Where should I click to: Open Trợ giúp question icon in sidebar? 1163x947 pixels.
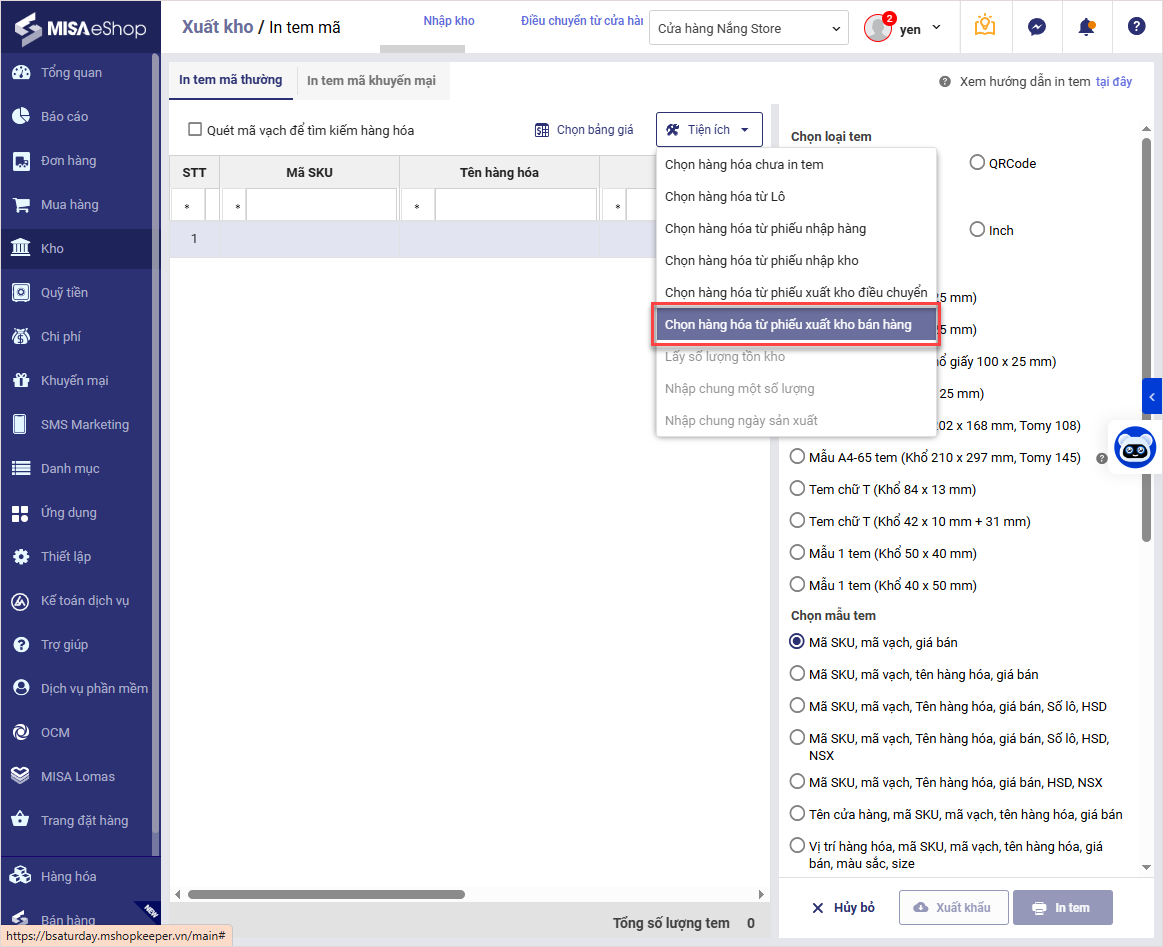coord(21,644)
